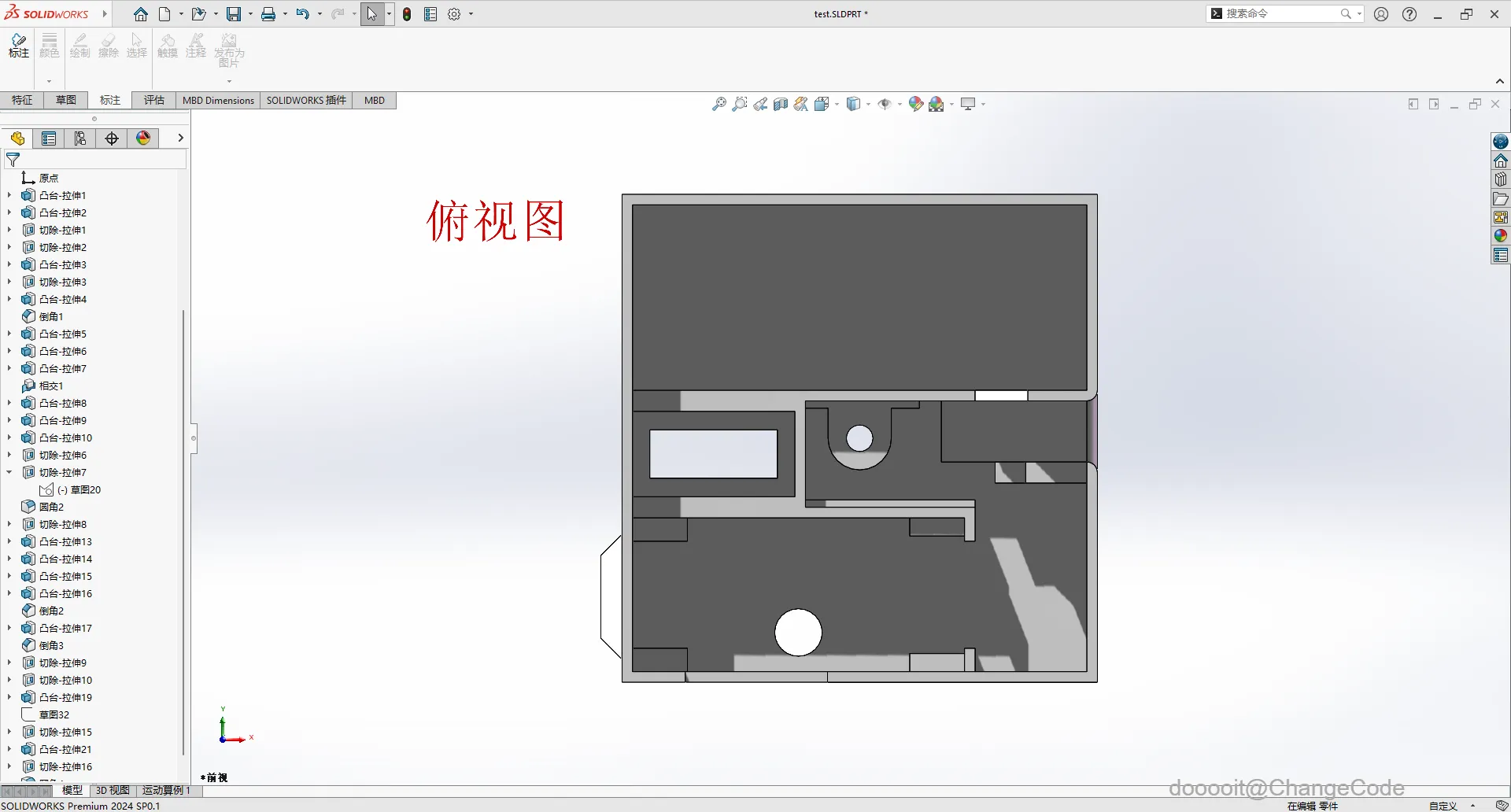
Task: Click the 标注 markup button
Action: pyautogui.click(x=19, y=46)
